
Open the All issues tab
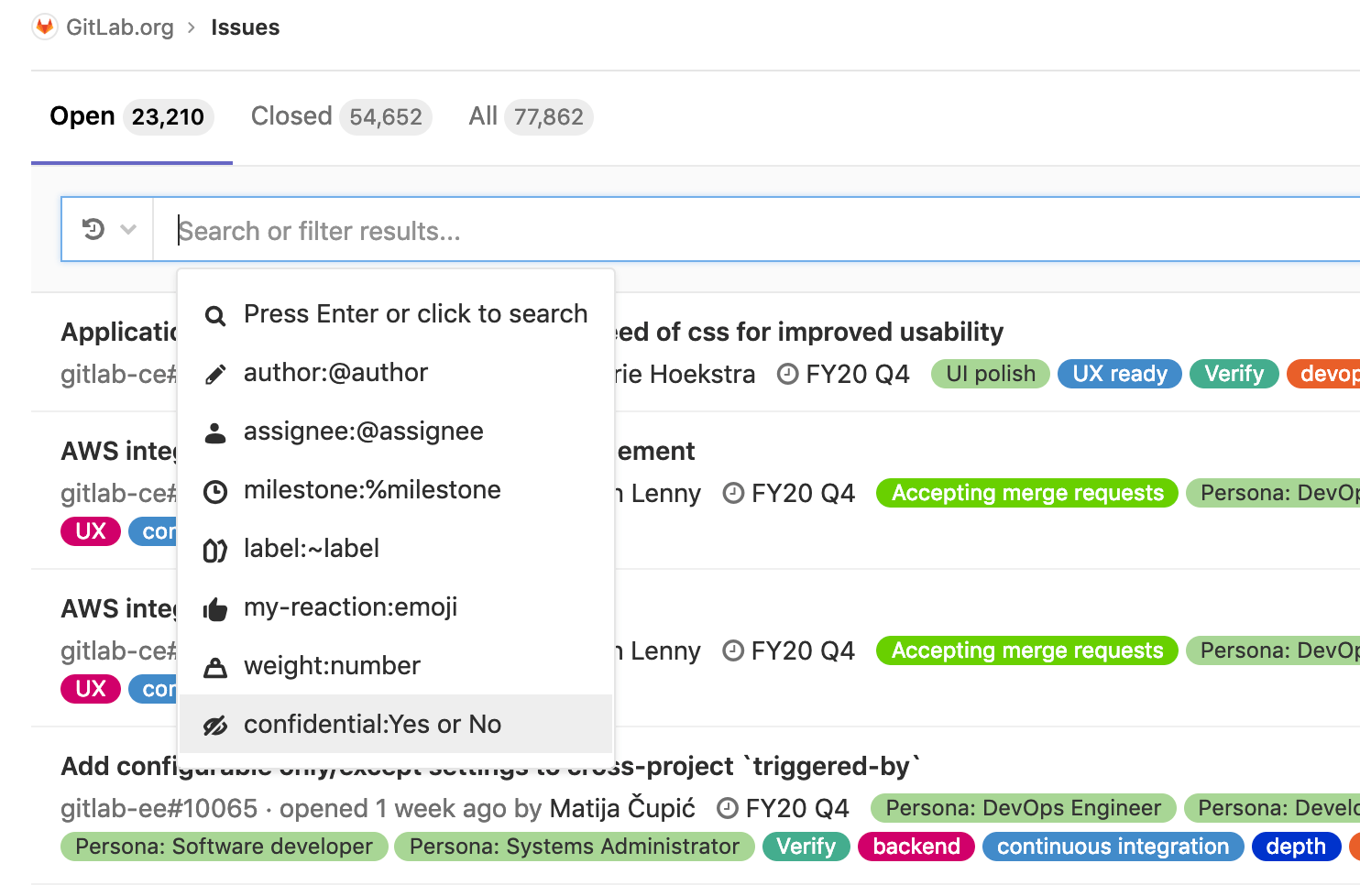pos(483,116)
